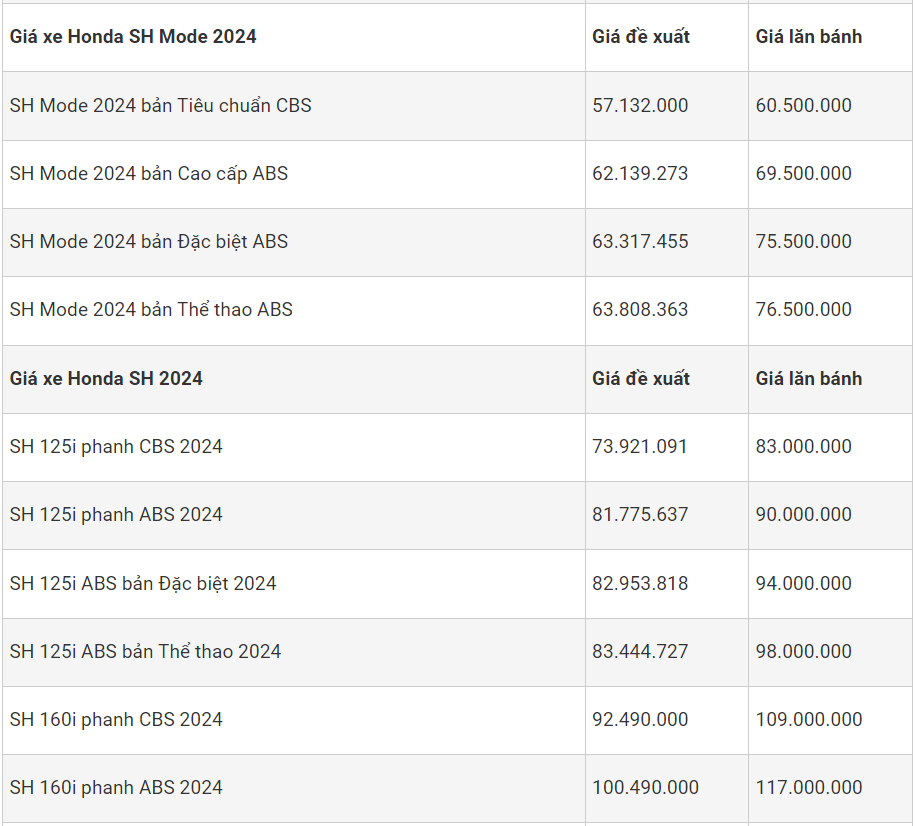
Task: Click the suggested price 63.317.455
Action: click(640, 241)
